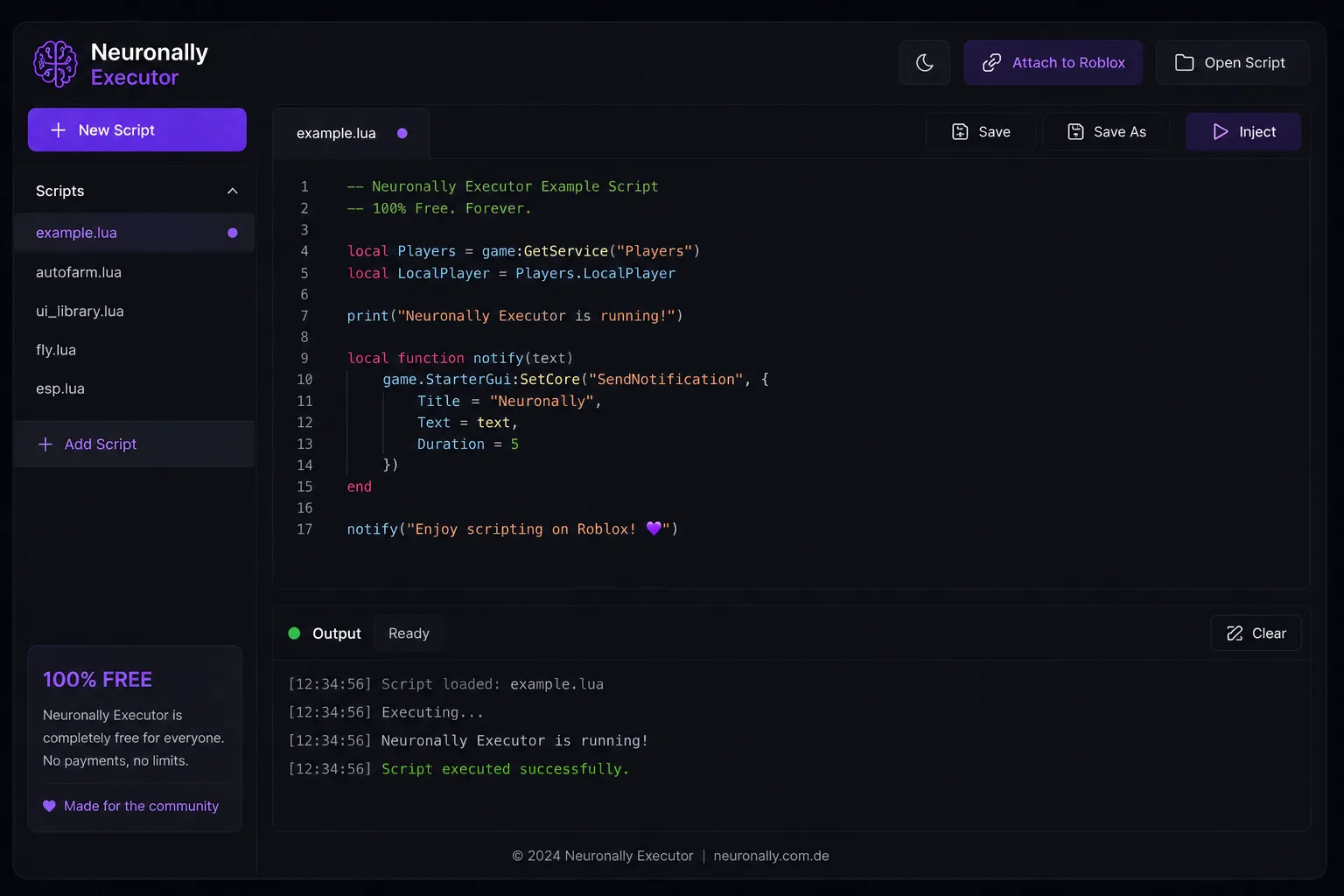Switch to the example.lua editor tab
Viewport: 1344px width, 896px height.
(x=351, y=133)
